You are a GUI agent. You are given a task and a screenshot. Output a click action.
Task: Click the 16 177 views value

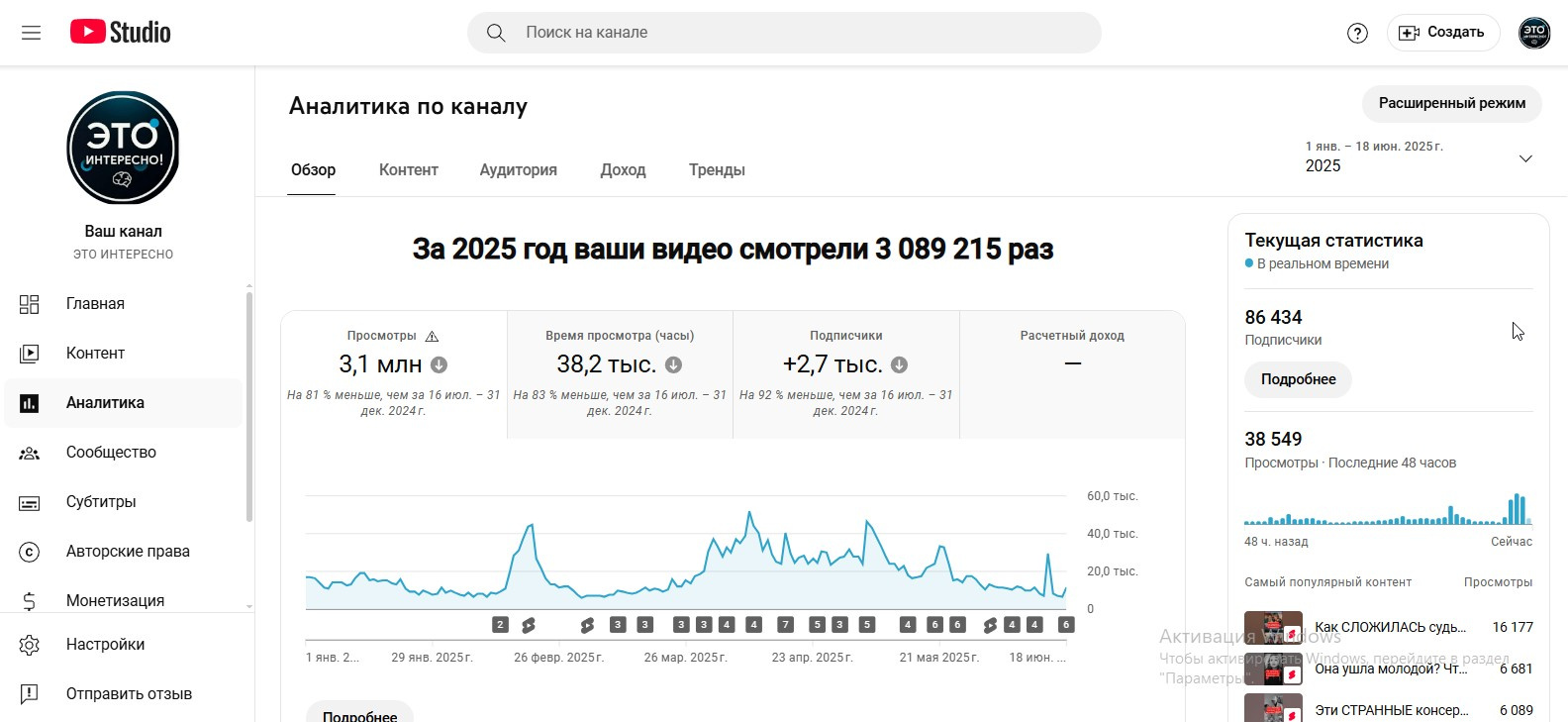(1512, 627)
